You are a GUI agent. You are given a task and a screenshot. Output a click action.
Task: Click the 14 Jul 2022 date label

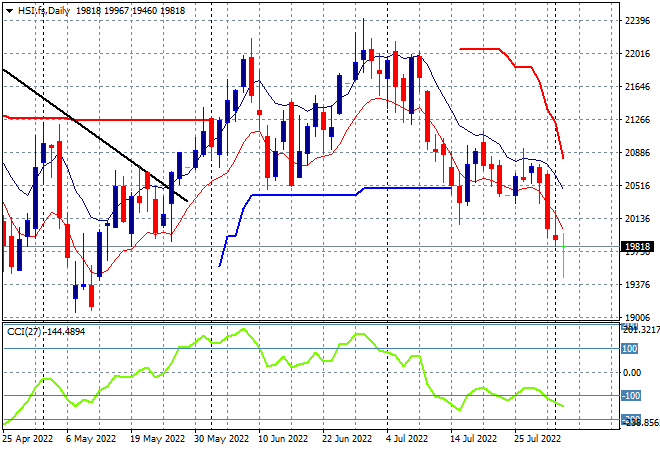click(x=474, y=439)
